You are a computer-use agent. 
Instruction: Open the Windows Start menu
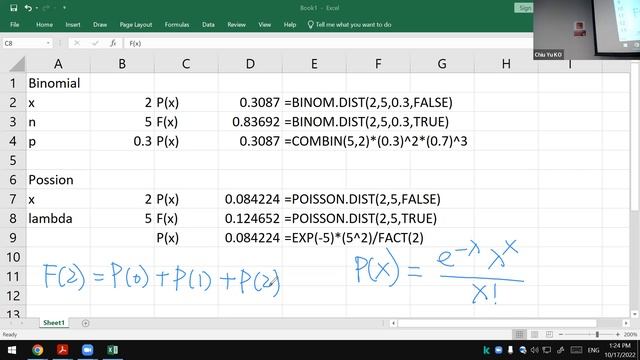pos(12,350)
